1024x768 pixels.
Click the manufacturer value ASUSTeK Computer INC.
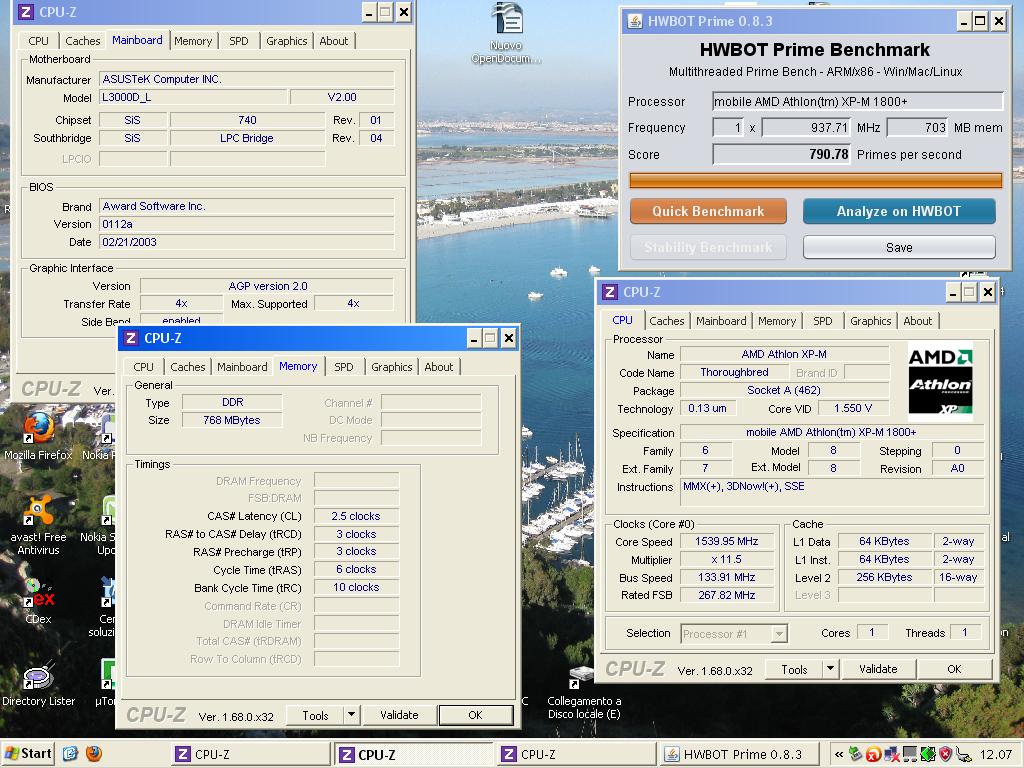247,79
